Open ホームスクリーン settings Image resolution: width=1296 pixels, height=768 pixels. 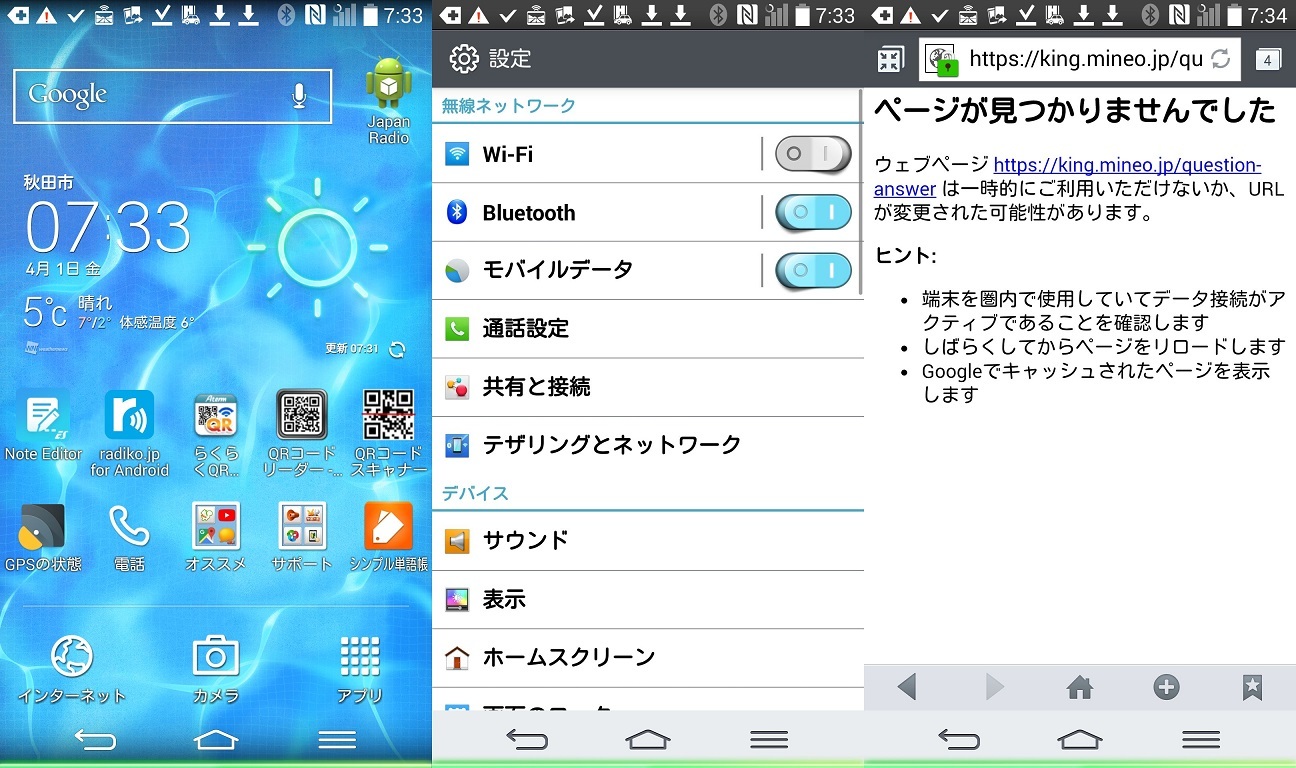coord(647,657)
